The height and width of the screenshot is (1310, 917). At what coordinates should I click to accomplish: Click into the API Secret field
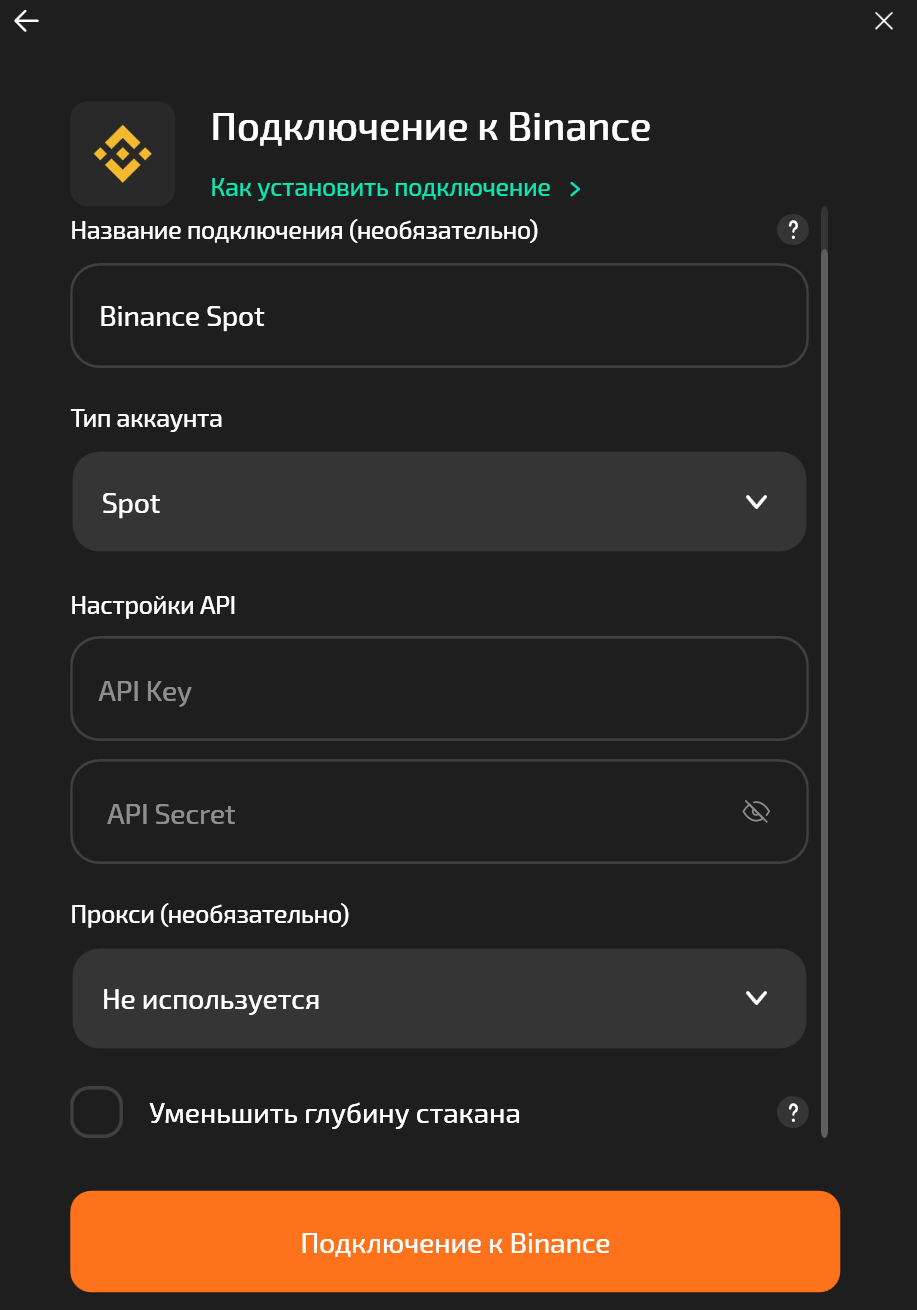410,813
